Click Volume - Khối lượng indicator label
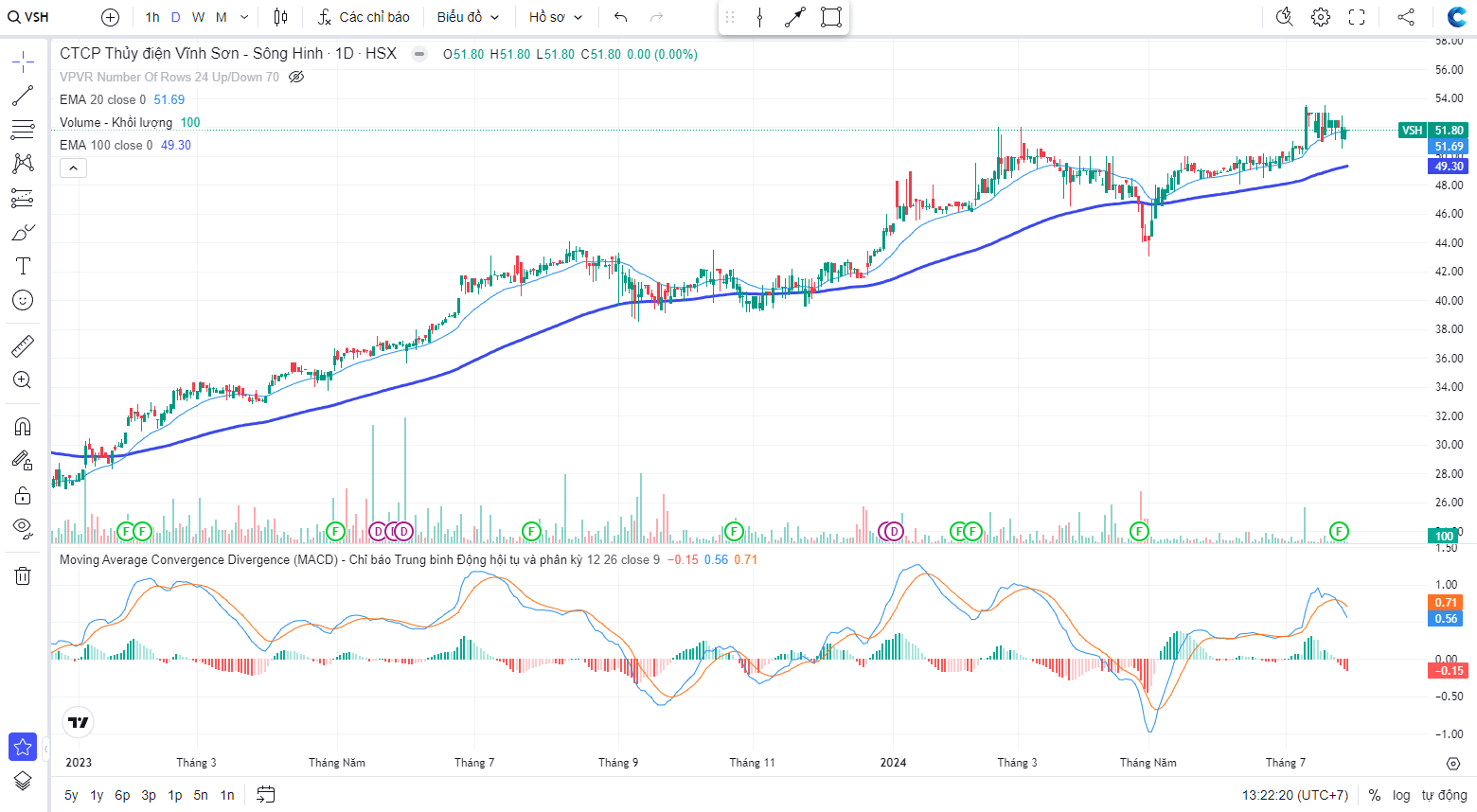Image resolution: width=1477 pixels, height=812 pixels. click(116, 122)
